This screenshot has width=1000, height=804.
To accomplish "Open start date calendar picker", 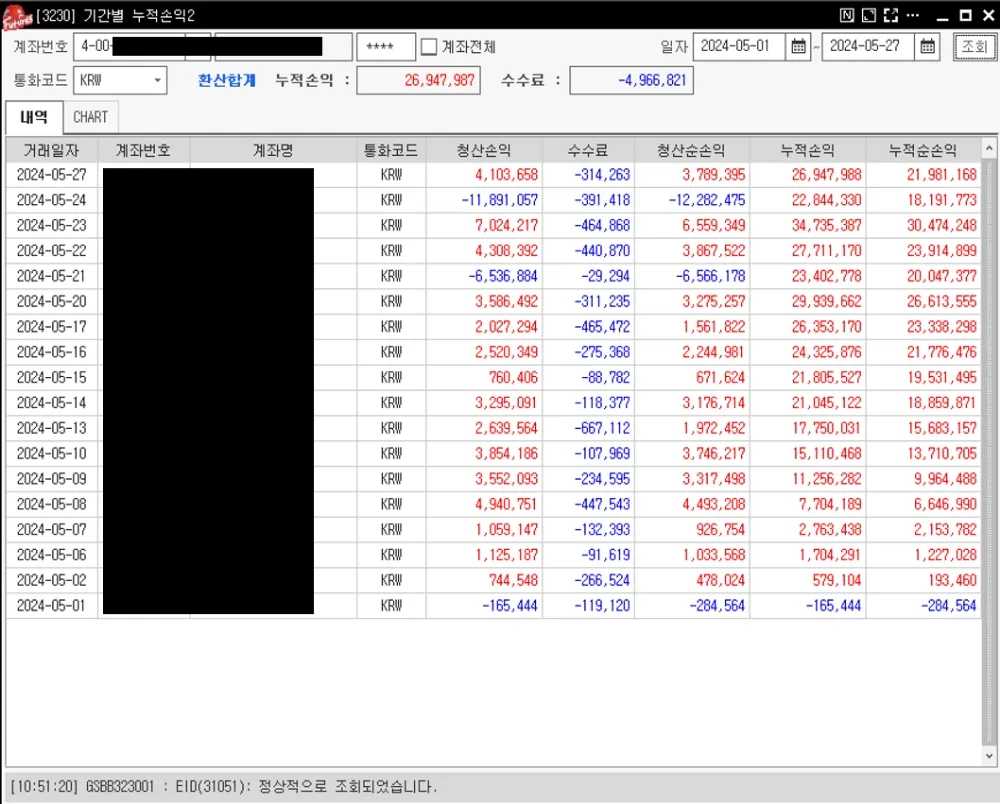I will pos(798,47).
